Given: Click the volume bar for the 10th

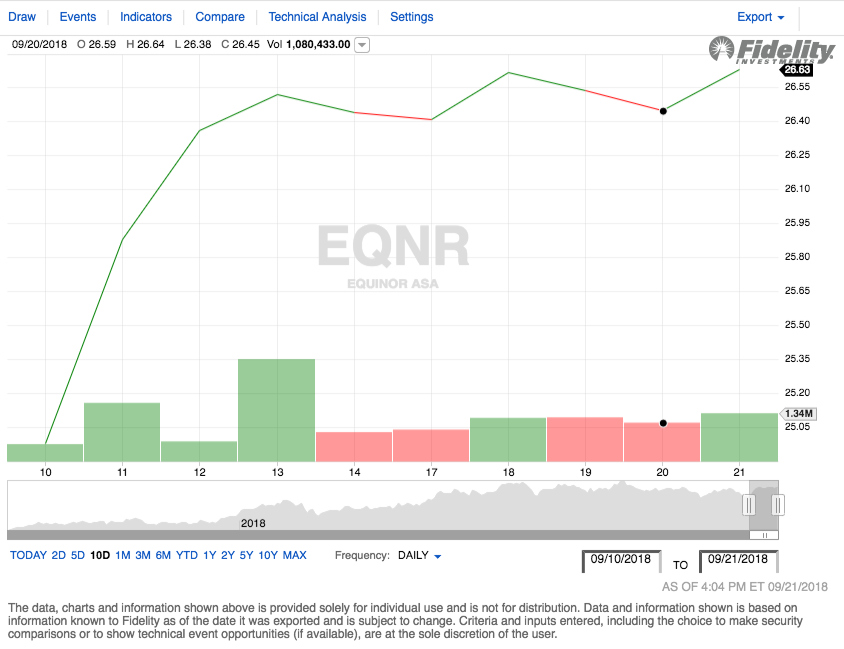Looking at the screenshot, I should pos(45,453).
